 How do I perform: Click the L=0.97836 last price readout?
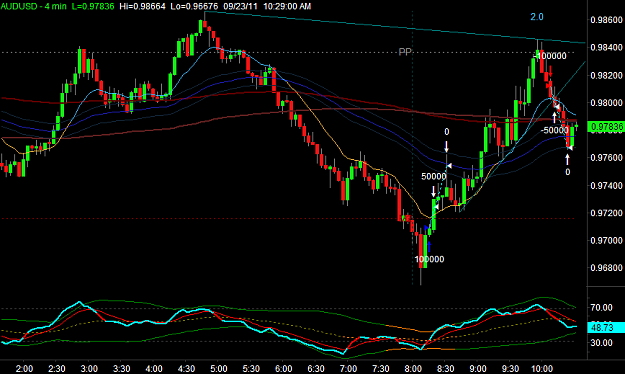(x=93, y=6)
